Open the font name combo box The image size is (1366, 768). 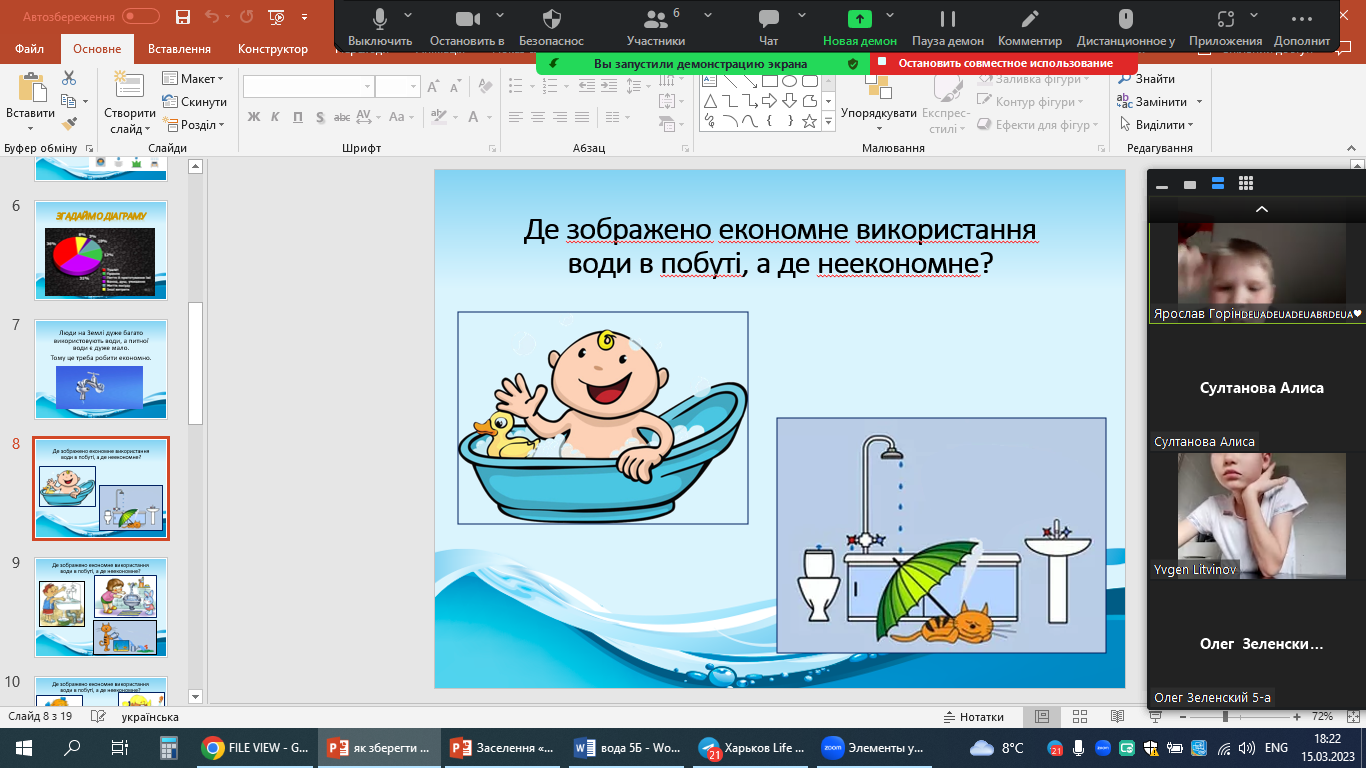coord(307,86)
